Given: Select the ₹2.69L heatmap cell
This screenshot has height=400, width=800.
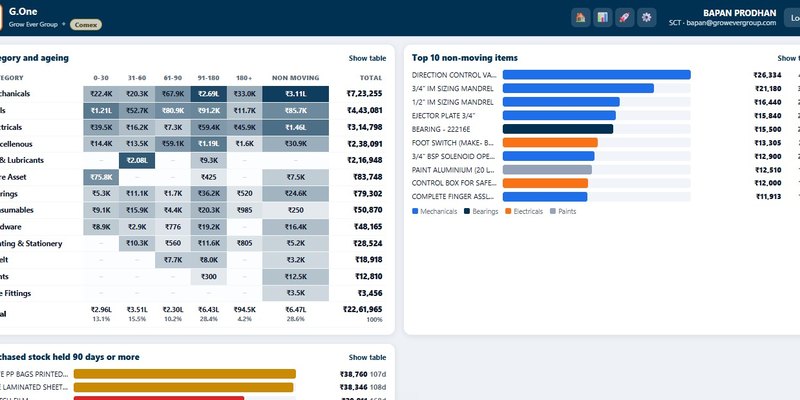Looking at the screenshot, I should pos(209,94).
